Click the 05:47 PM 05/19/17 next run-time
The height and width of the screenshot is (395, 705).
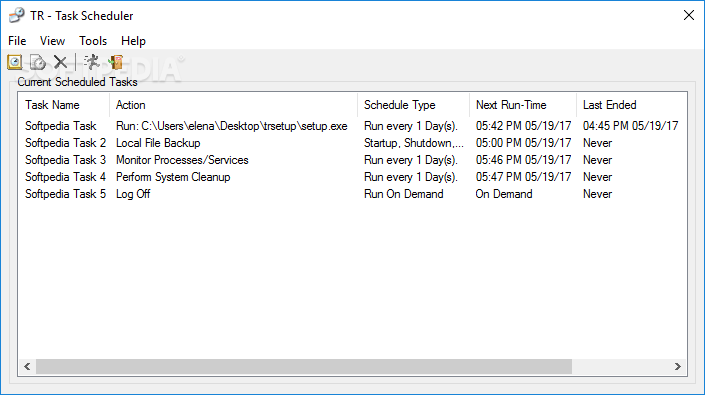[x=523, y=177]
